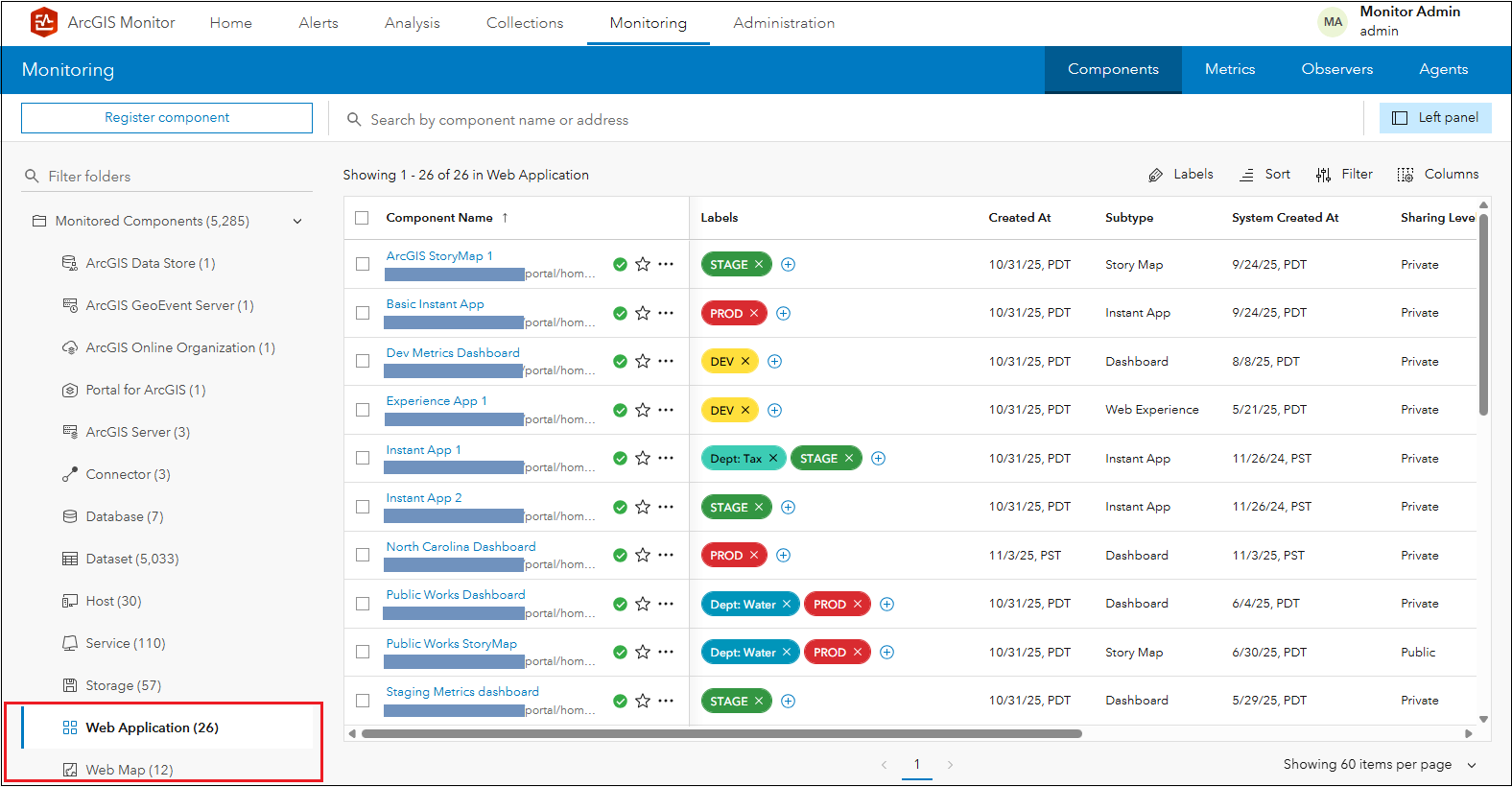Open more options for Public Works Dashboard

(666, 604)
